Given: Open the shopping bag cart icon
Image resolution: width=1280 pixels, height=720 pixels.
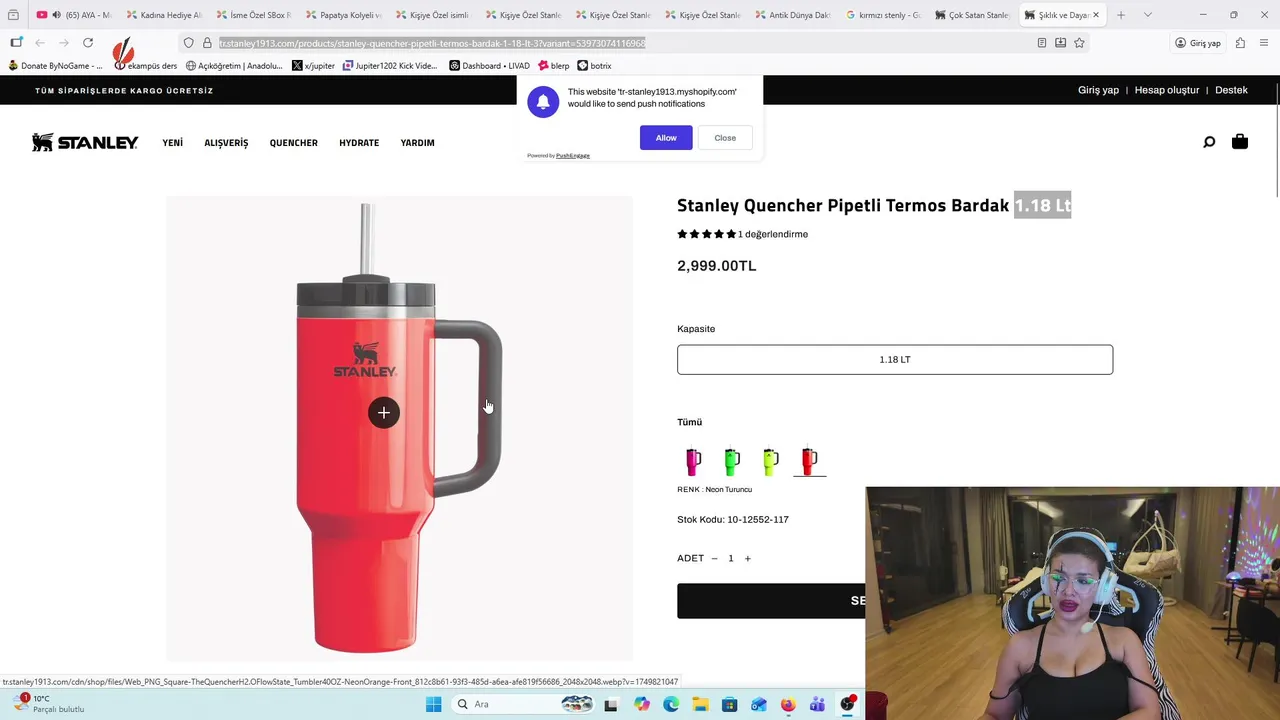Looking at the screenshot, I should (1240, 142).
